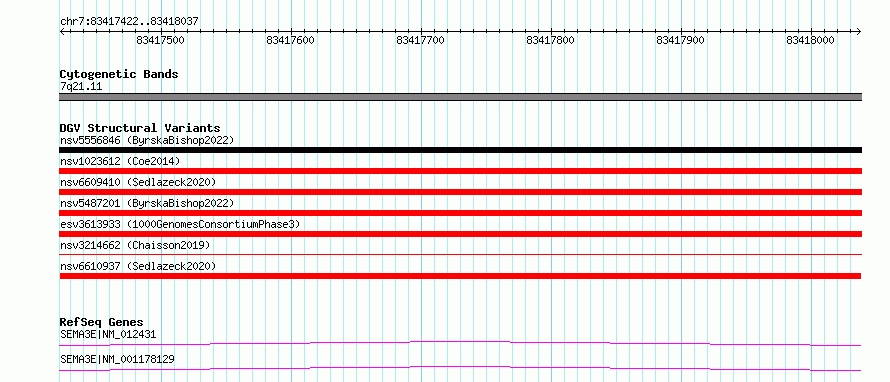Image resolution: width=890 pixels, height=382 pixels.
Task: Select the RefSeq Genes track heading
Action: [102, 322]
